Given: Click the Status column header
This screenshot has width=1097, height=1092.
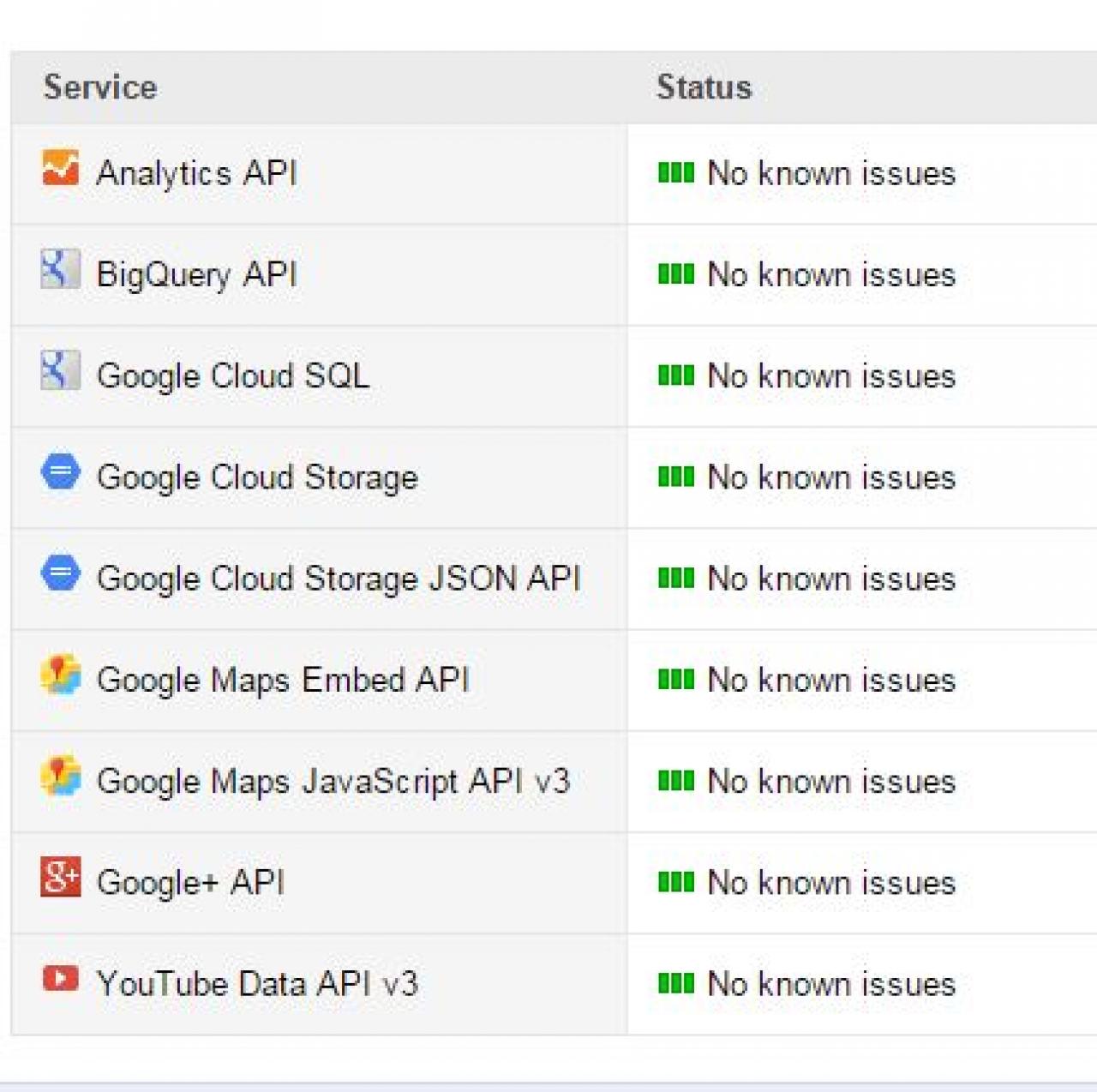Looking at the screenshot, I should [x=704, y=87].
